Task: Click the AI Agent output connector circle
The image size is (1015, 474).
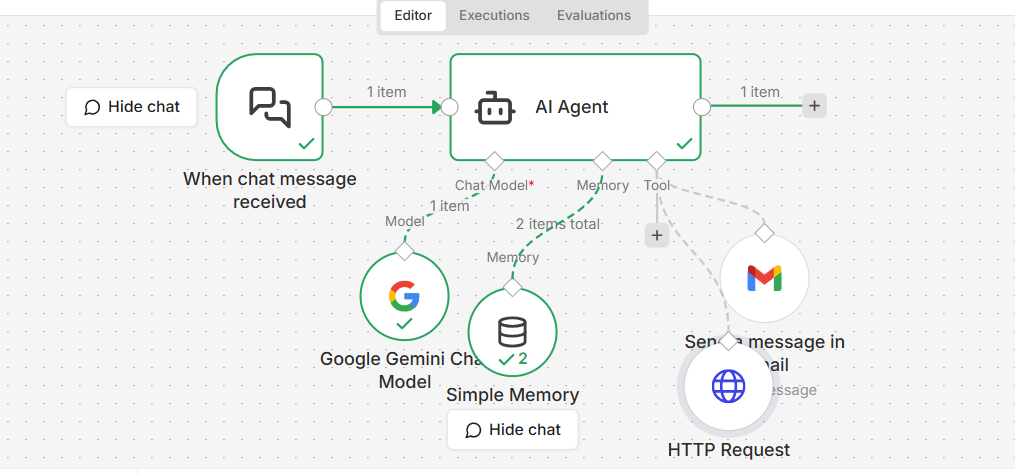Action: pos(702,107)
